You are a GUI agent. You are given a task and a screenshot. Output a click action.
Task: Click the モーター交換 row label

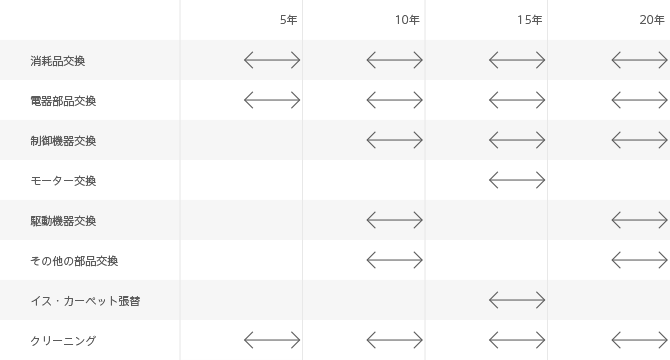[x=63, y=181]
